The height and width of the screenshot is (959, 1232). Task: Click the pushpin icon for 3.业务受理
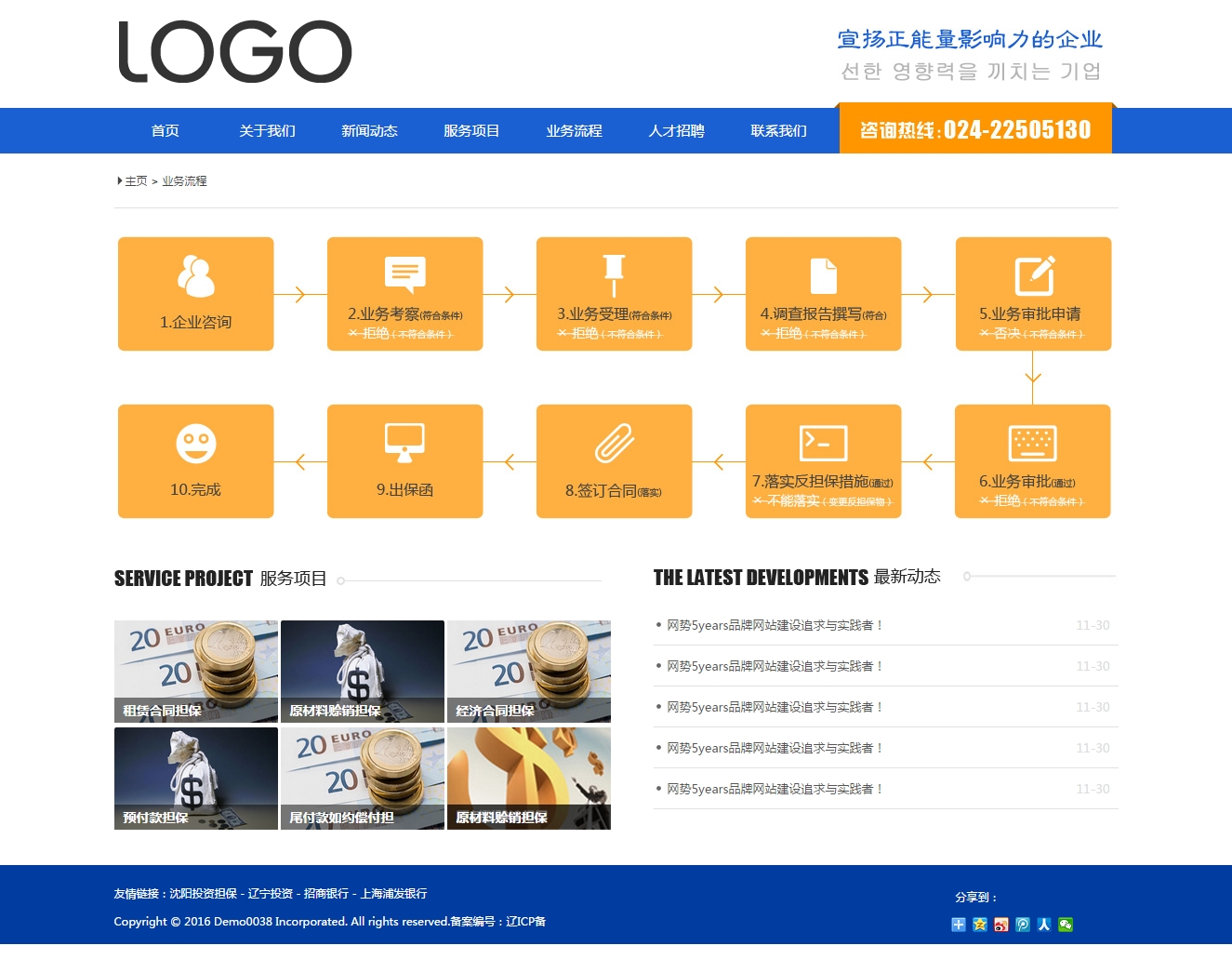[x=614, y=275]
